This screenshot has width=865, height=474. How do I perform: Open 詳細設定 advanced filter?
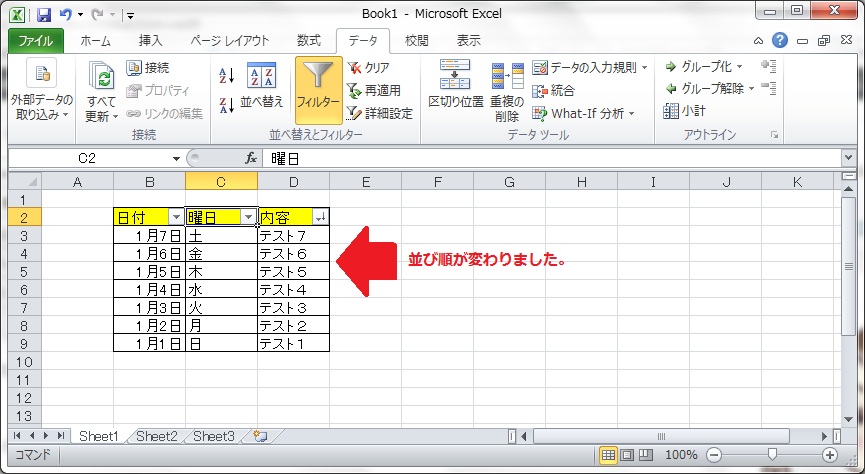click(x=380, y=113)
